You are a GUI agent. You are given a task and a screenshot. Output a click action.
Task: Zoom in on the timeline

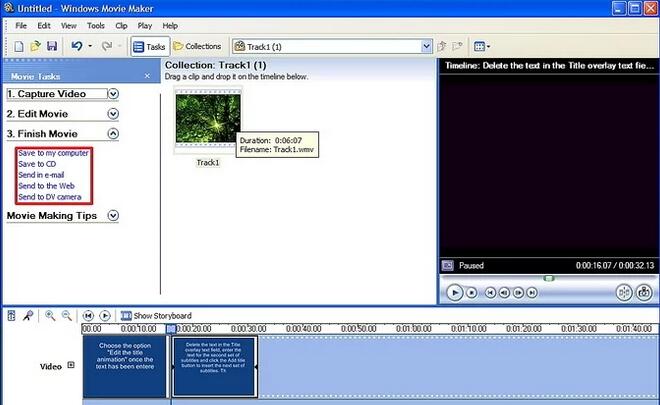coord(50,316)
